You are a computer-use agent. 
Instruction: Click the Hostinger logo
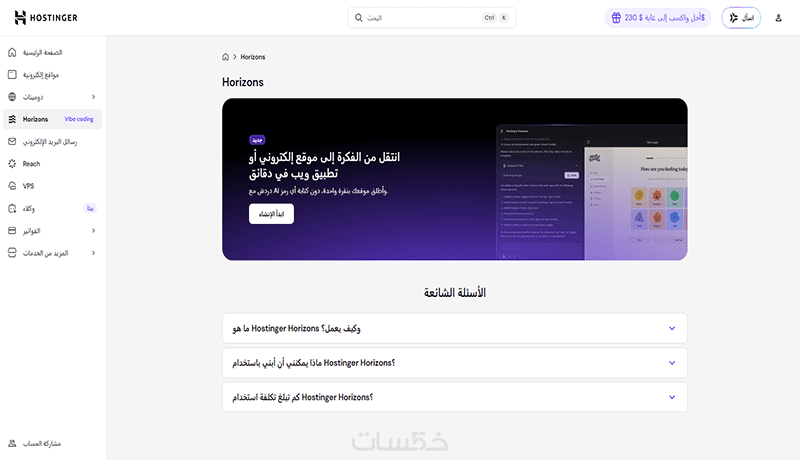pos(46,18)
